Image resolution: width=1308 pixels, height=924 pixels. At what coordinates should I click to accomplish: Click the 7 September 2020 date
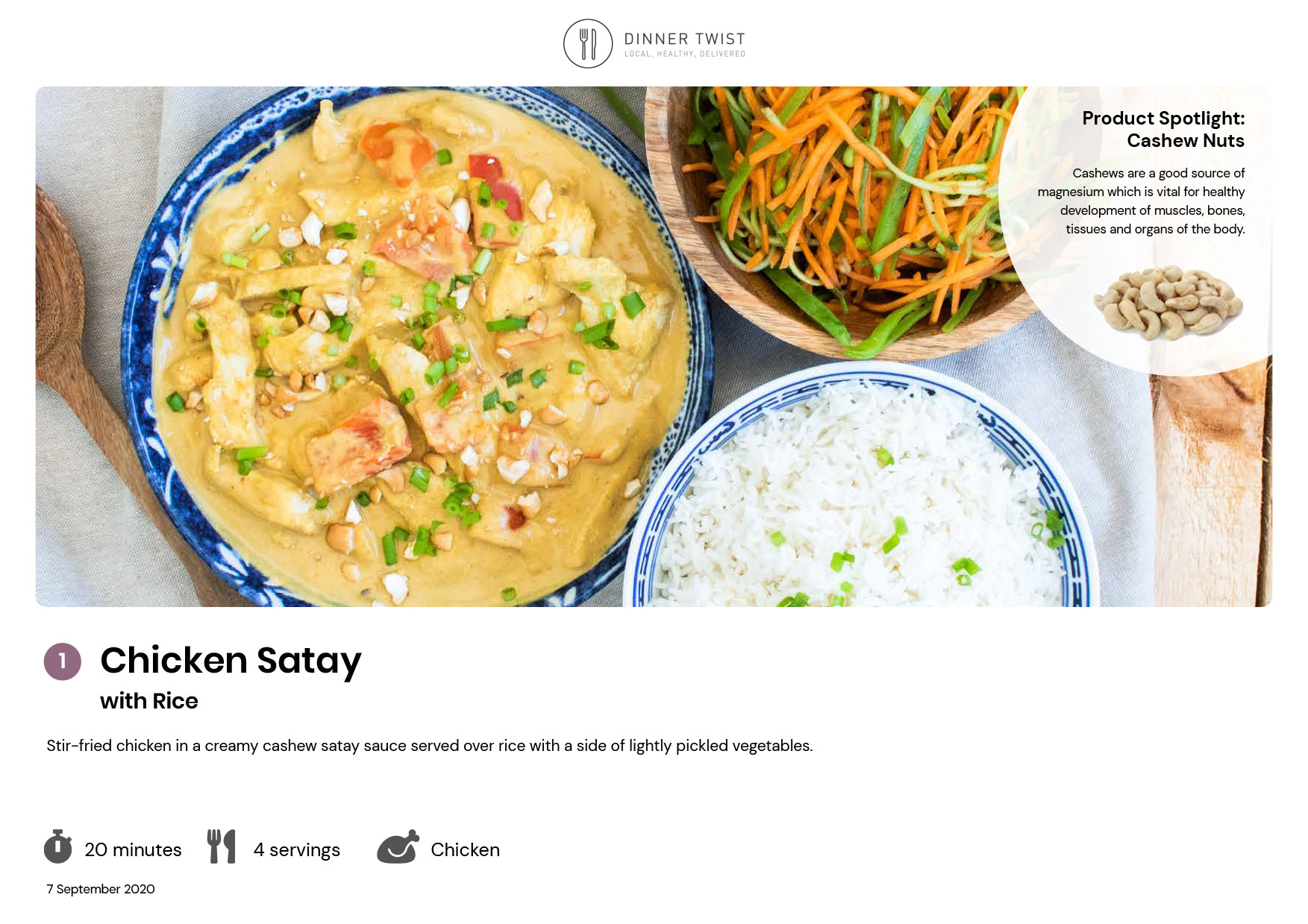[x=101, y=889]
